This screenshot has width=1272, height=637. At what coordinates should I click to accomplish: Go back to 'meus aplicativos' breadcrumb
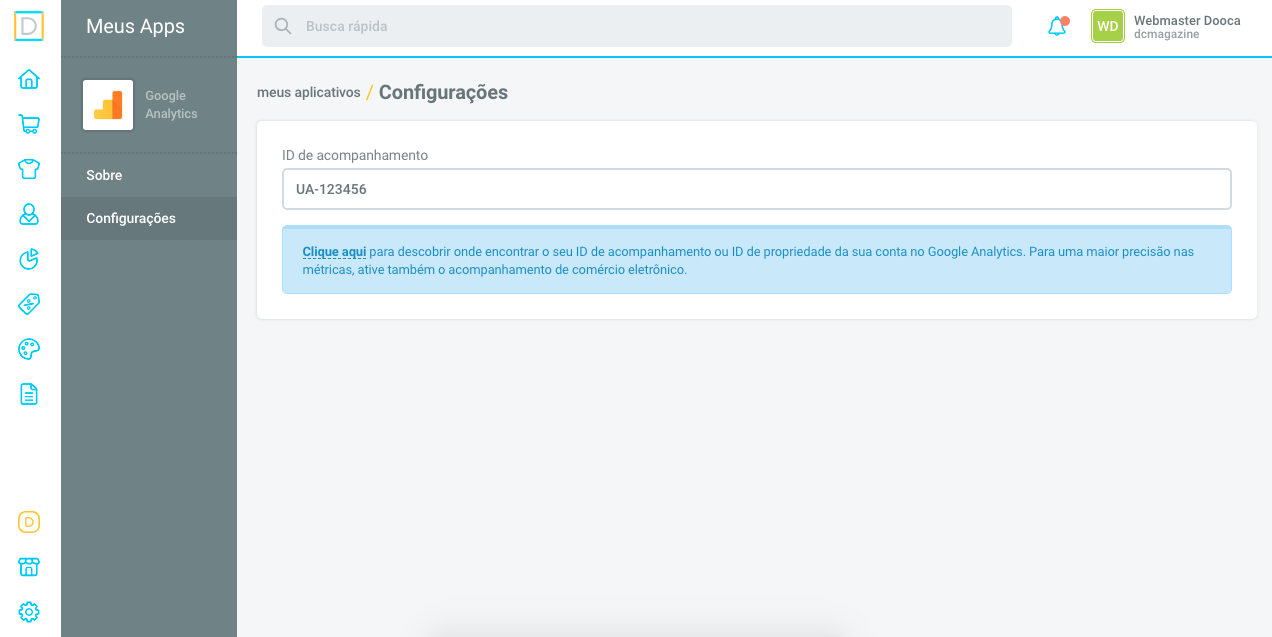point(309,92)
